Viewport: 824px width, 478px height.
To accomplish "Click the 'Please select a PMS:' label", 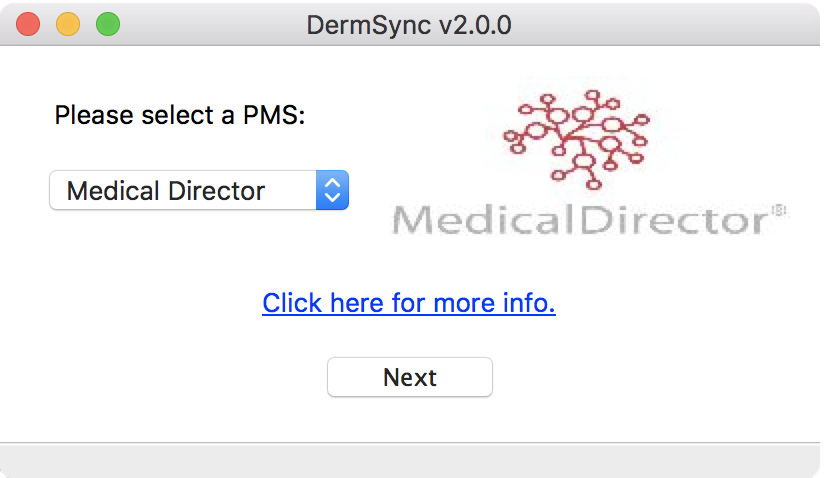I will [x=180, y=114].
